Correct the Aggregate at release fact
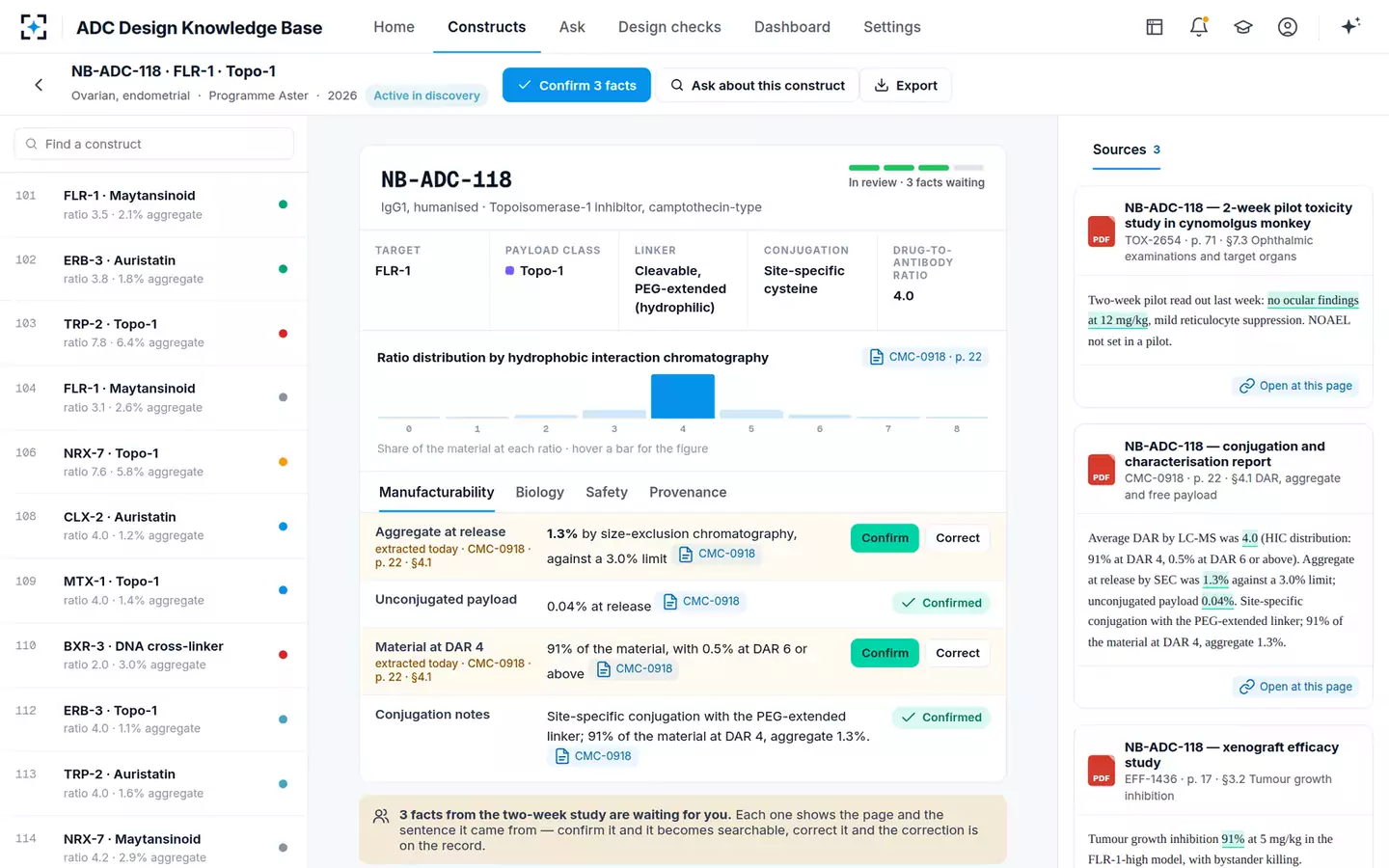1389x868 pixels. (x=958, y=538)
